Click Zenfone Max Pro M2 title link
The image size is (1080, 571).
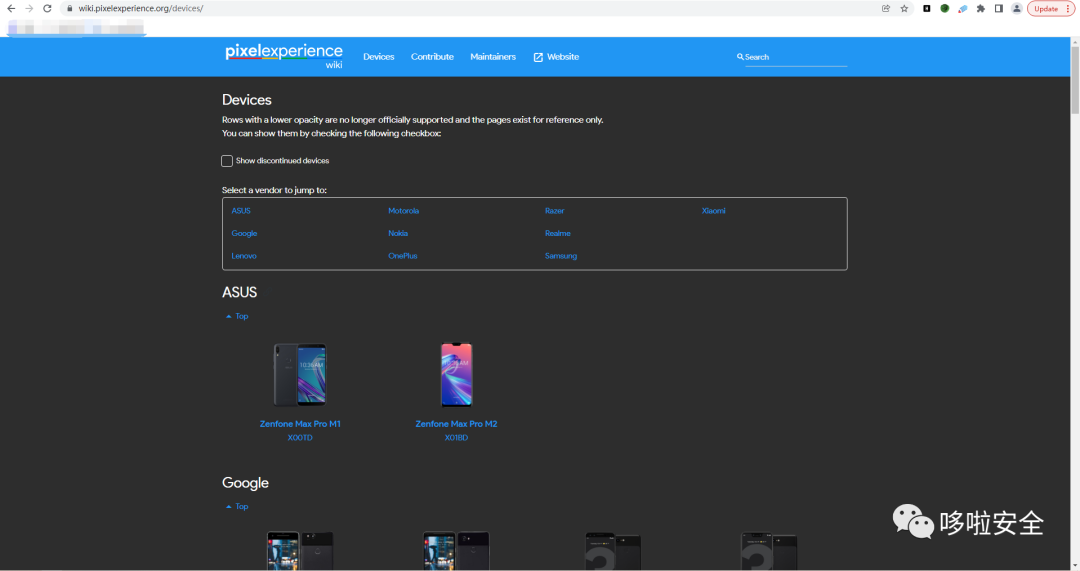point(456,424)
